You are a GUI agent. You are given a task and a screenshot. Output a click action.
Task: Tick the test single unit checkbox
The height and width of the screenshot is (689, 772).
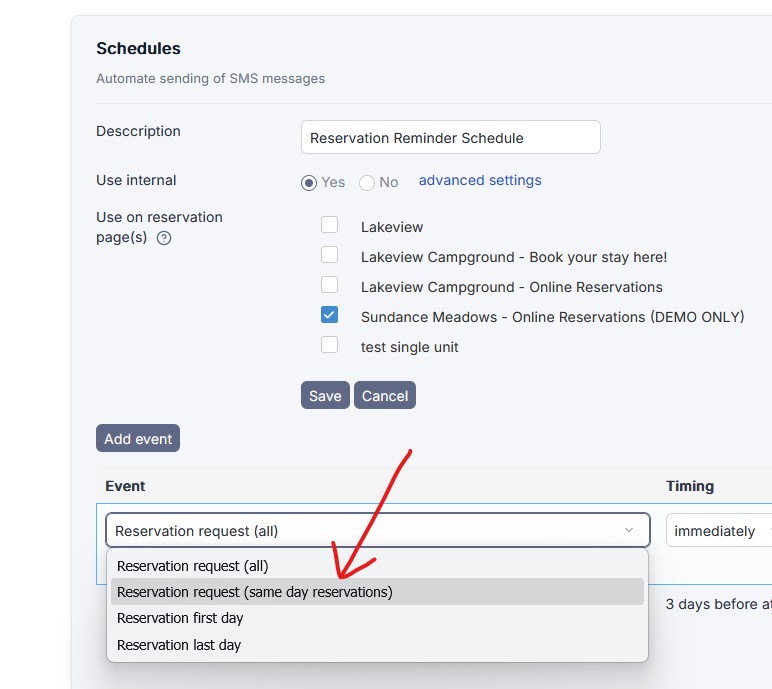(x=329, y=345)
